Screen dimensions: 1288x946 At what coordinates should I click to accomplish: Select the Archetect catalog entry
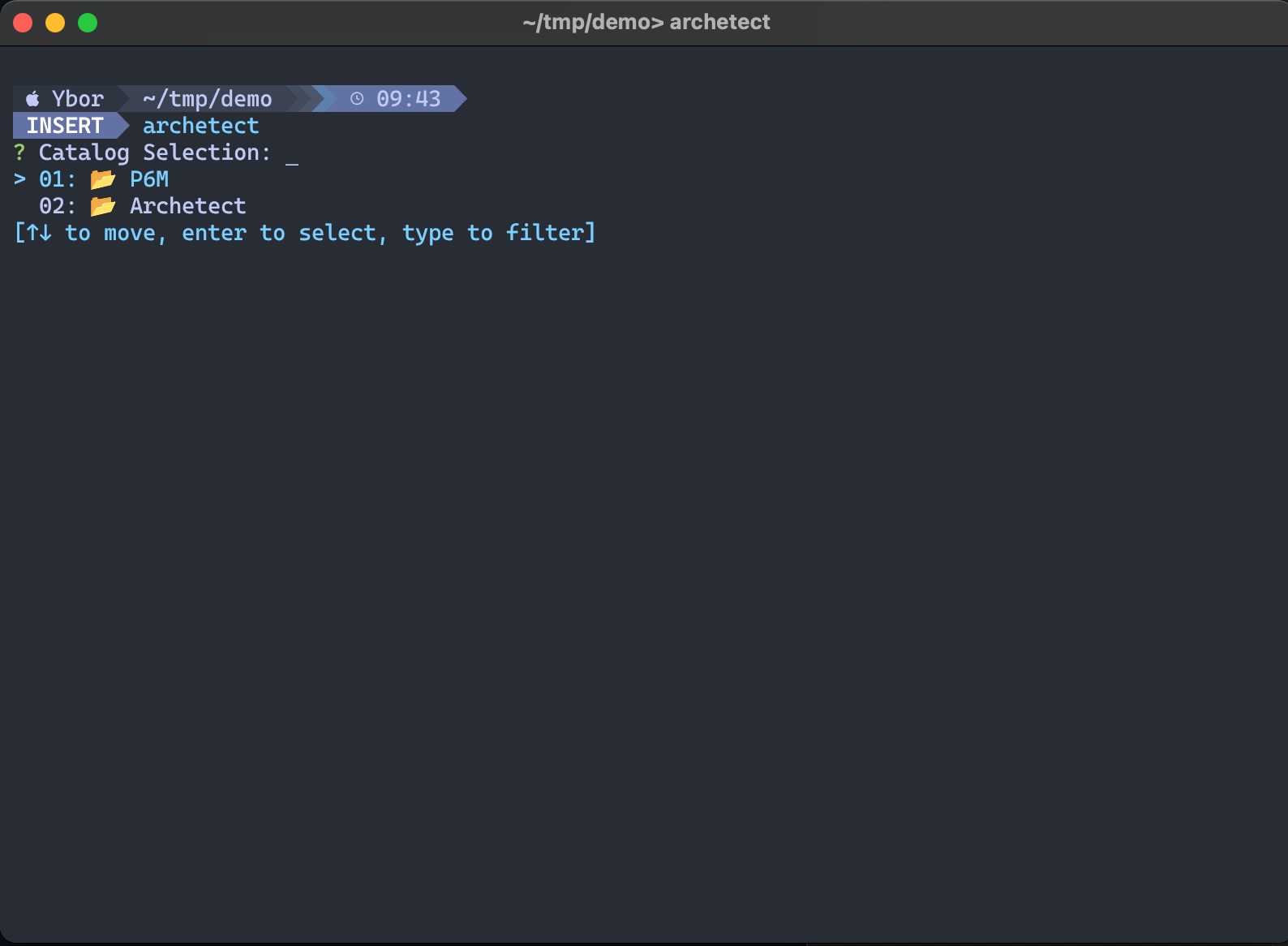(187, 206)
